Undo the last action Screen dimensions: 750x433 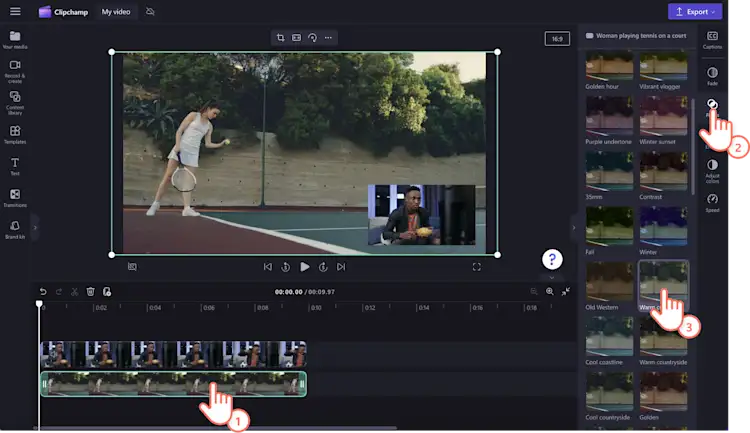[x=43, y=291]
